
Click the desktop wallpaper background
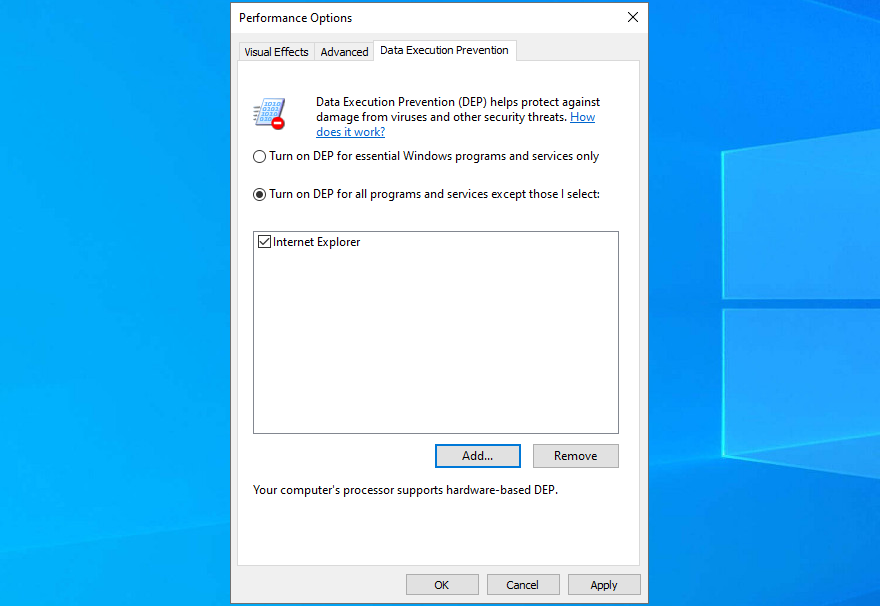pyautogui.click(x=110, y=300)
